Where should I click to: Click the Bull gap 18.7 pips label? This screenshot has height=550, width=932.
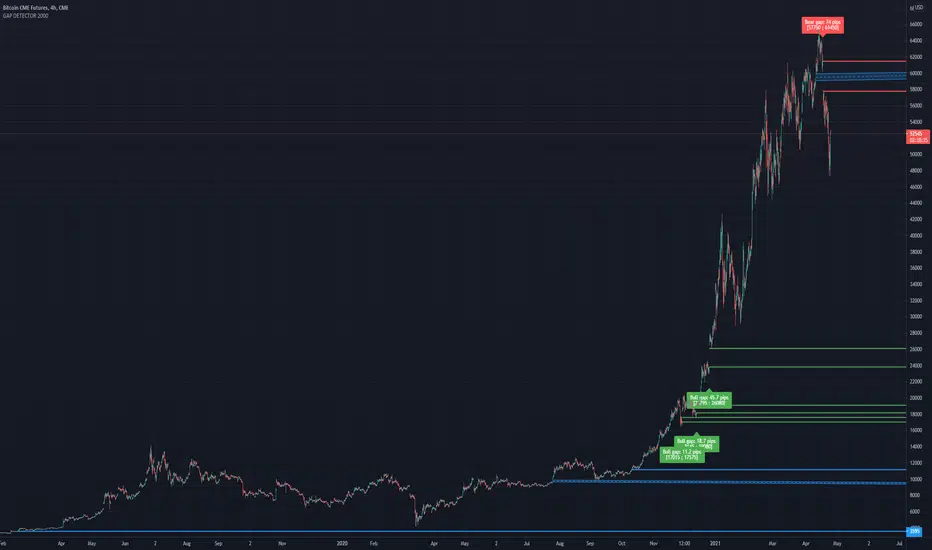coord(697,444)
